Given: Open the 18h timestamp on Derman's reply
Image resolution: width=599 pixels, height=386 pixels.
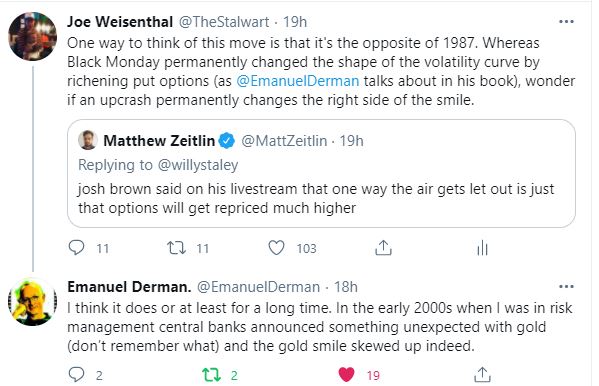Looking at the screenshot, I should point(346,287).
